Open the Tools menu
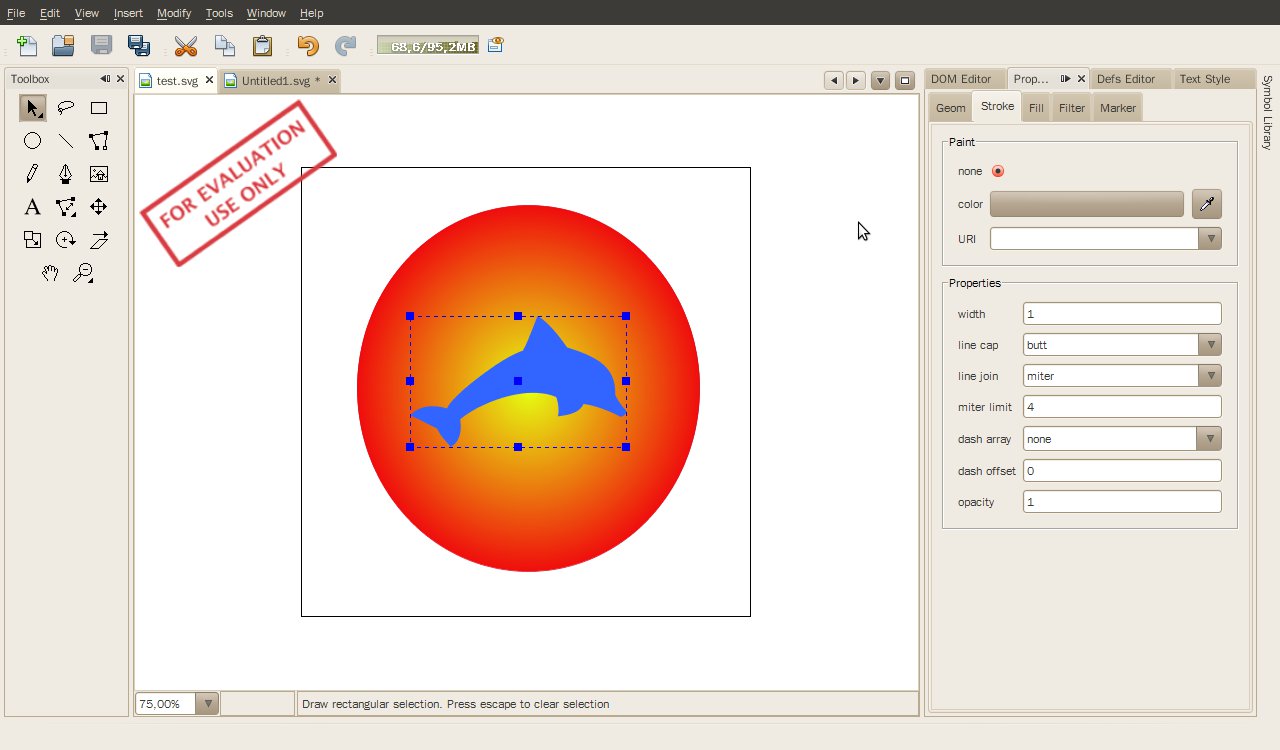Viewport: 1280px width, 750px height. (219, 13)
